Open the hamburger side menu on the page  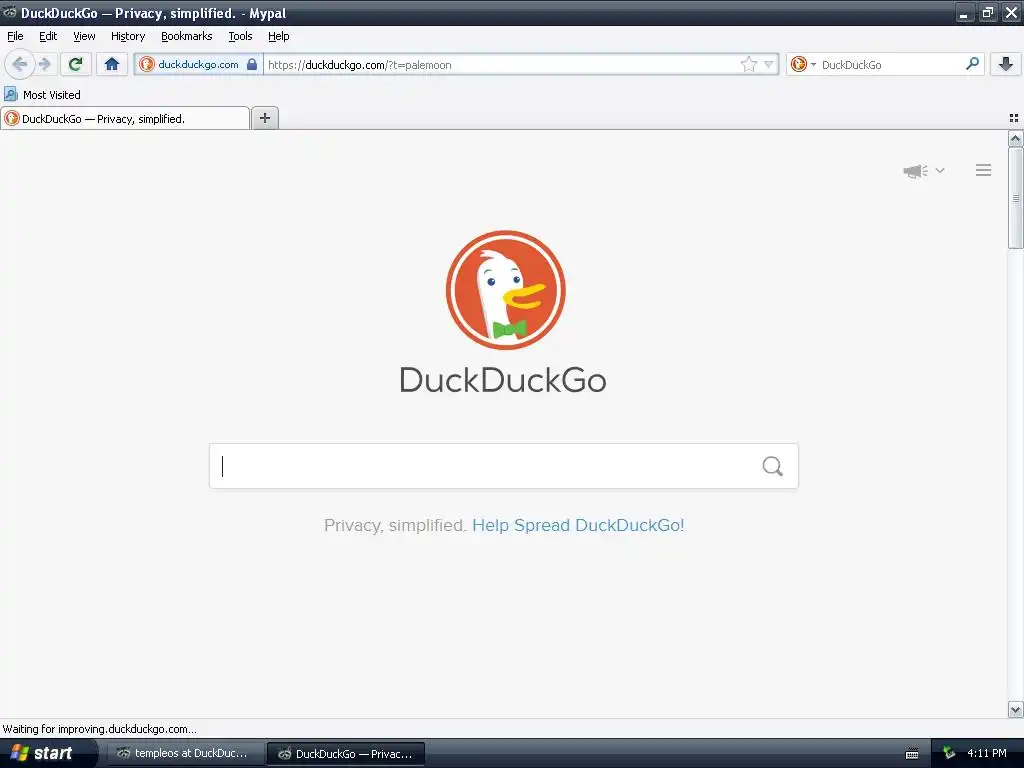pos(984,170)
